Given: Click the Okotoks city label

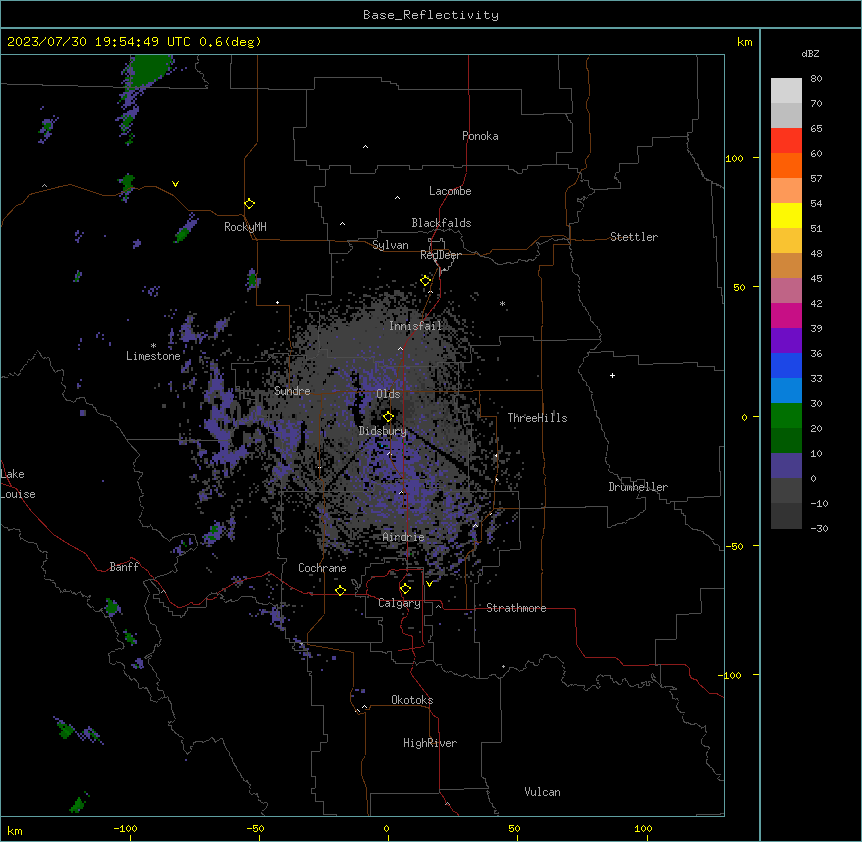Looking at the screenshot, I should click(x=412, y=700).
